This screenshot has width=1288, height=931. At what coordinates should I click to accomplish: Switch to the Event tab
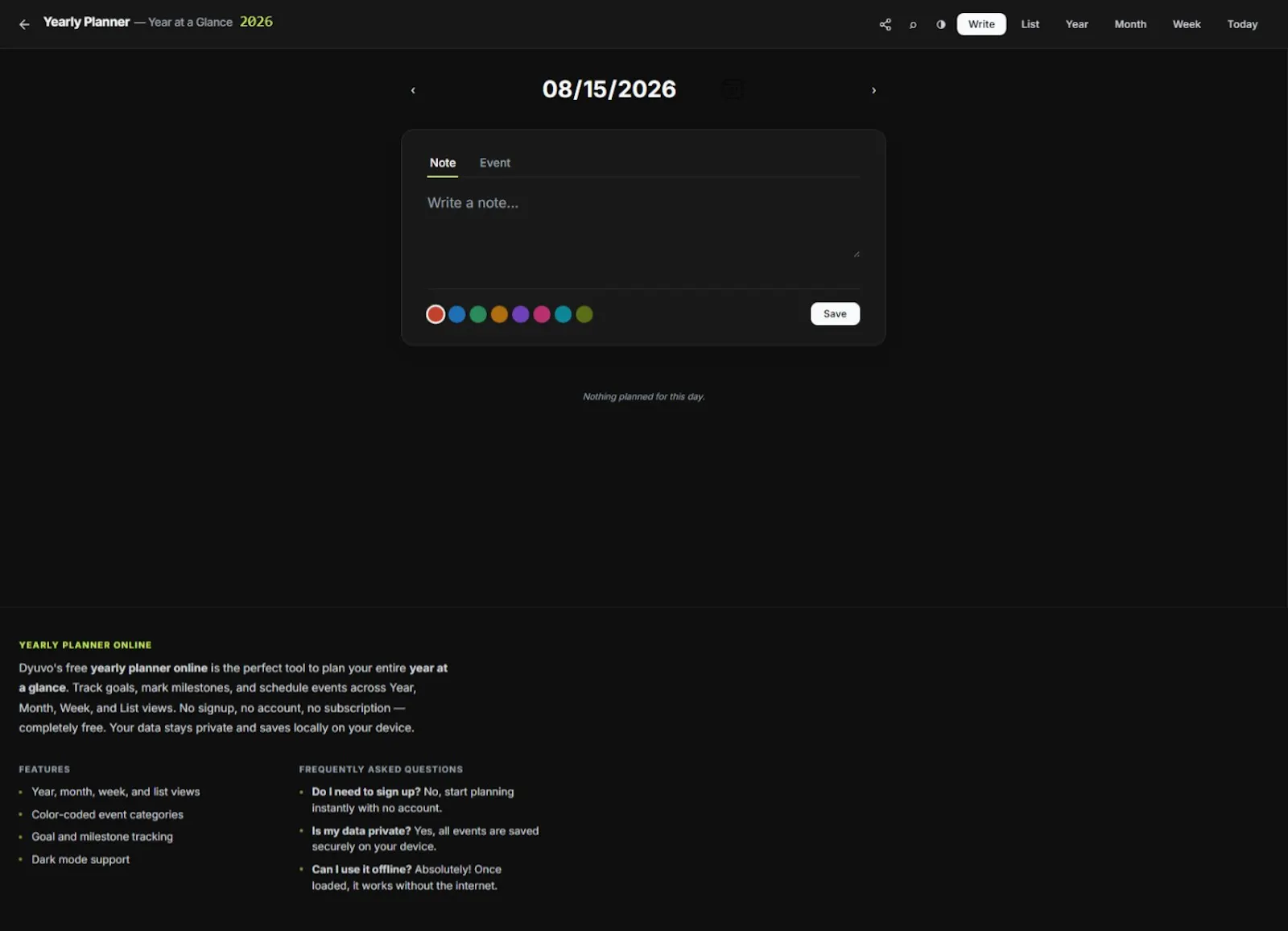pyautogui.click(x=495, y=163)
